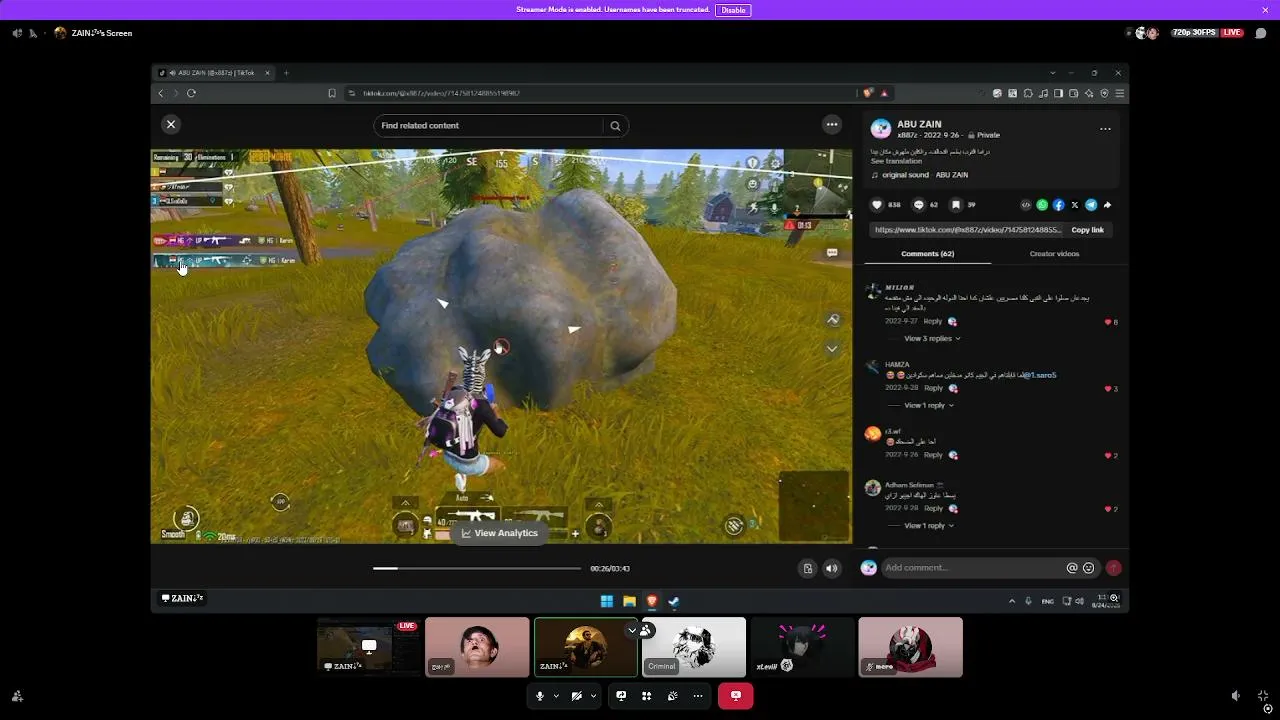Disable Streamer Mode via the banner button
Image resolution: width=1280 pixels, height=720 pixels.
pos(733,10)
